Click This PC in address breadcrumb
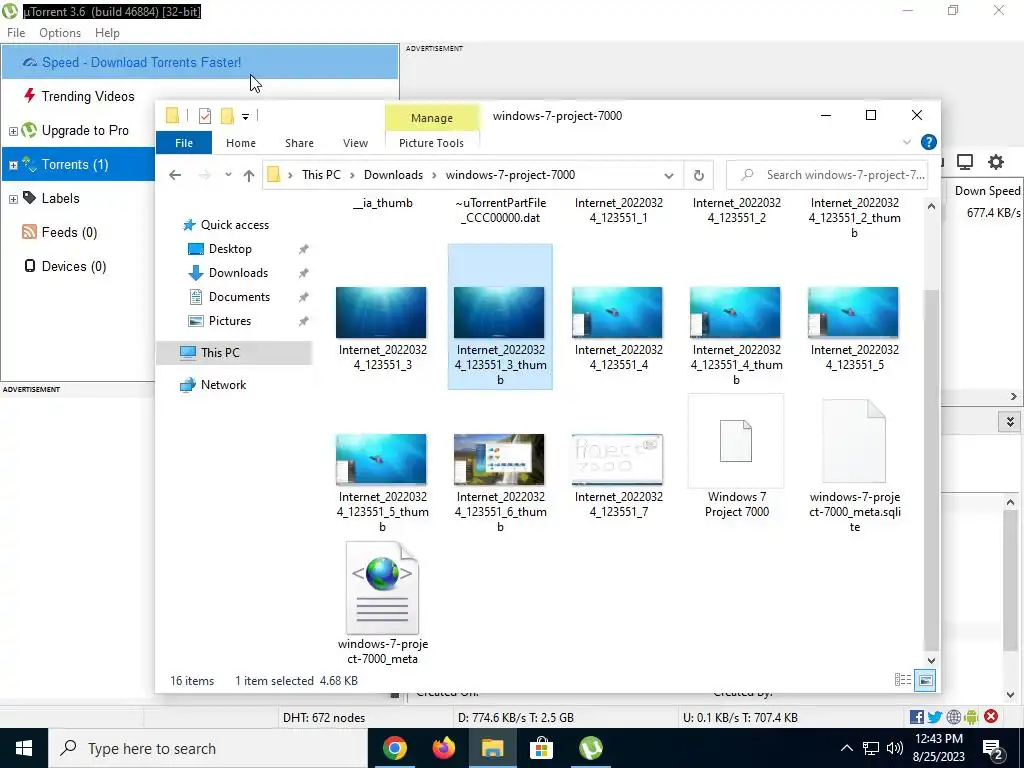1024x768 pixels. coord(321,175)
